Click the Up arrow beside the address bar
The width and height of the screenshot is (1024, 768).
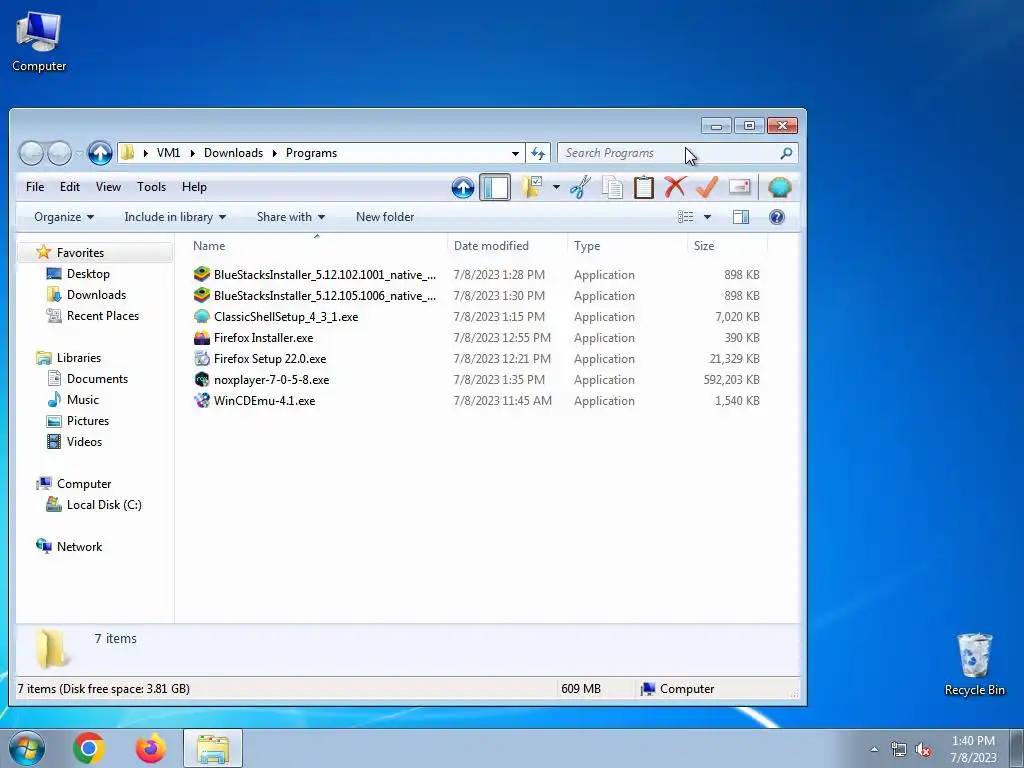click(x=100, y=153)
